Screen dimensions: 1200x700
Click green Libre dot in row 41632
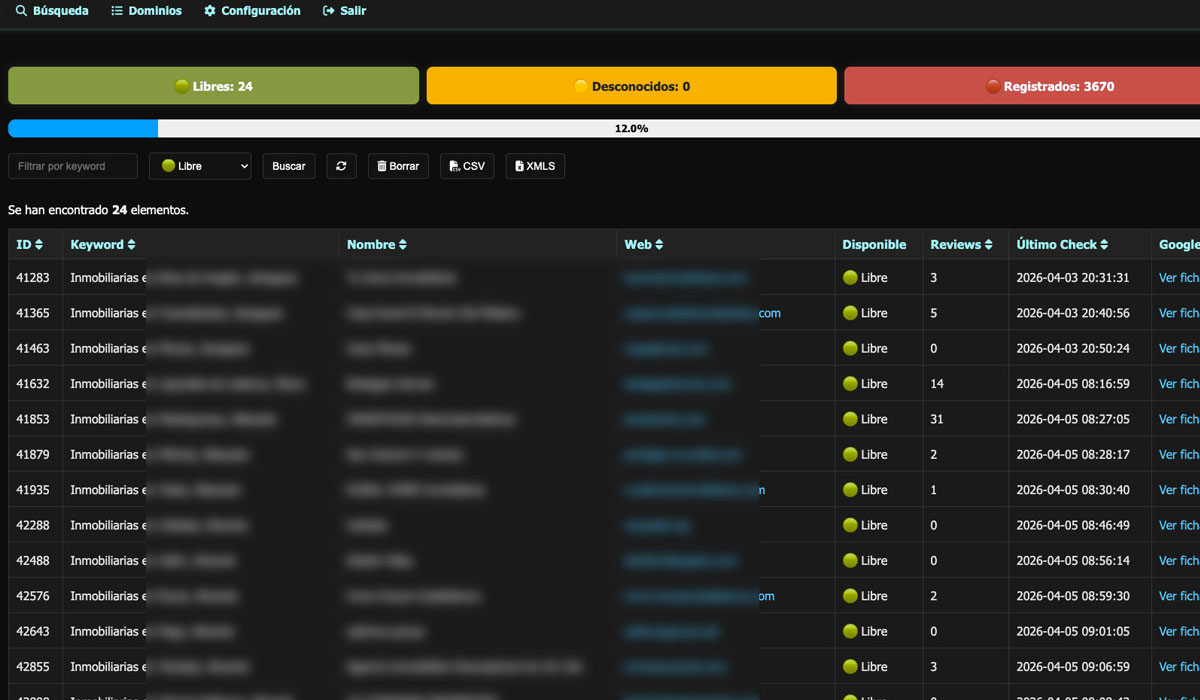[x=850, y=384]
